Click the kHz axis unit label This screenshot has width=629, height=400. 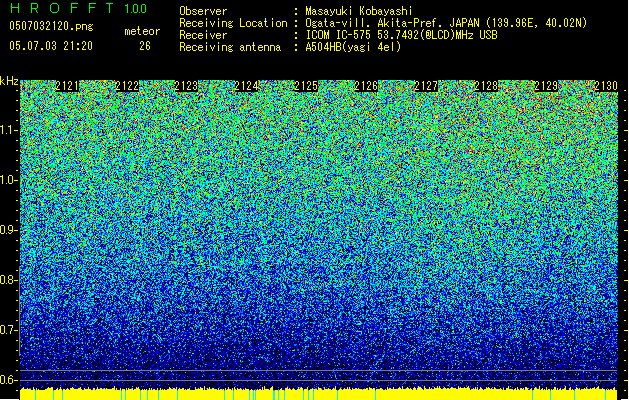pyautogui.click(x=9, y=81)
